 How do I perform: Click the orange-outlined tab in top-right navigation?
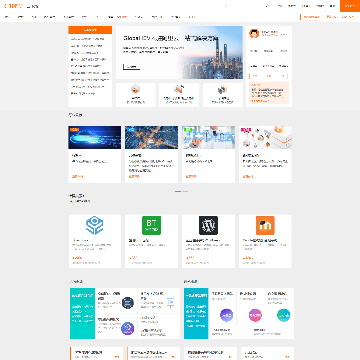tap(312, 17)
